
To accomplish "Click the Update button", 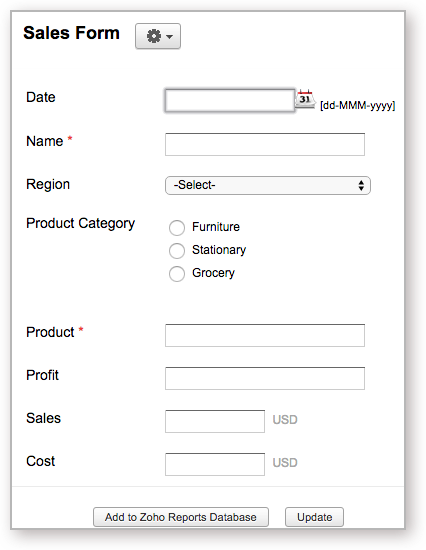I will coord(314,517).
